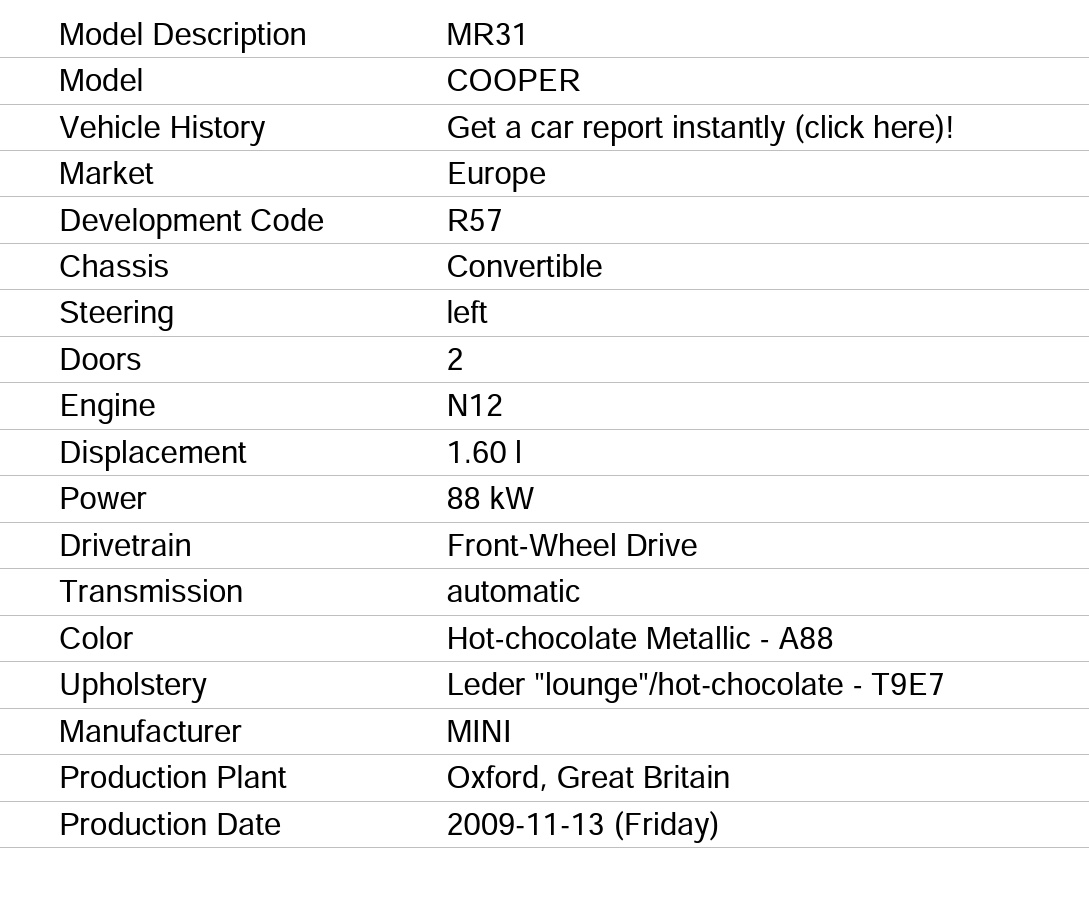Click the 'Get a car report instantly' link

700,128
